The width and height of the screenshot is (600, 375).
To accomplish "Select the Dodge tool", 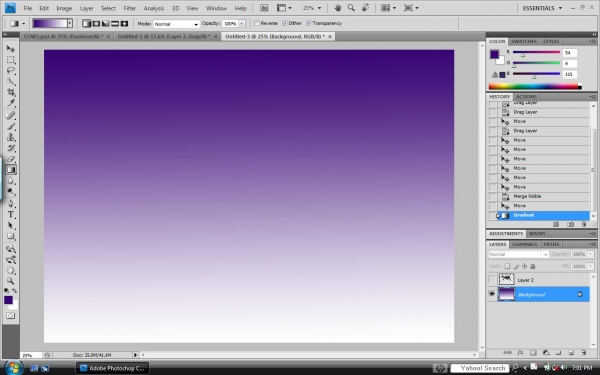I will pos(11,191).
